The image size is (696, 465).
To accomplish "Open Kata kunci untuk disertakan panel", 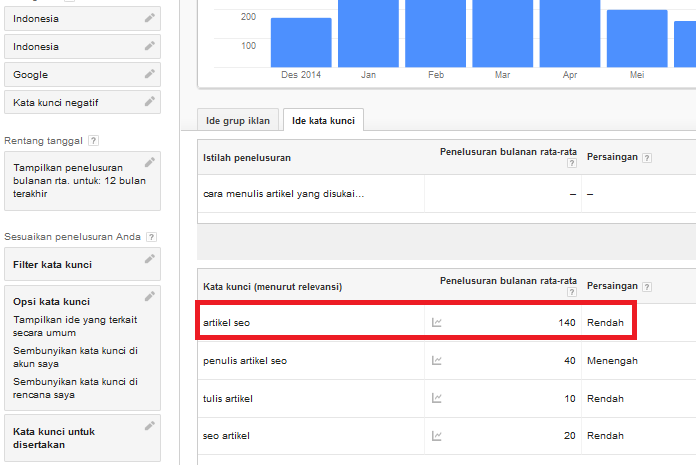I will [x=83, y=438].
